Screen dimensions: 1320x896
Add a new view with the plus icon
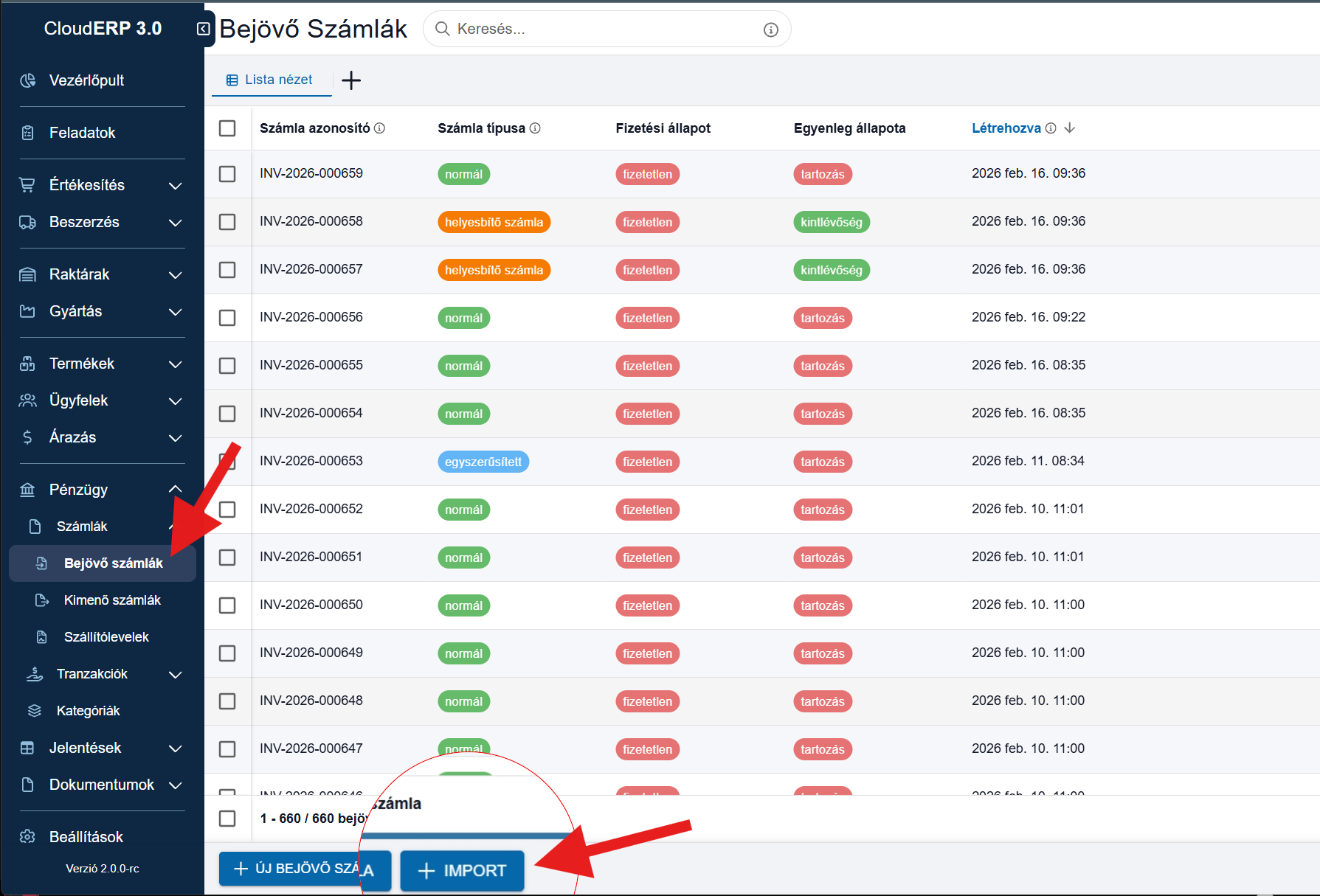(x=351, y=80)
